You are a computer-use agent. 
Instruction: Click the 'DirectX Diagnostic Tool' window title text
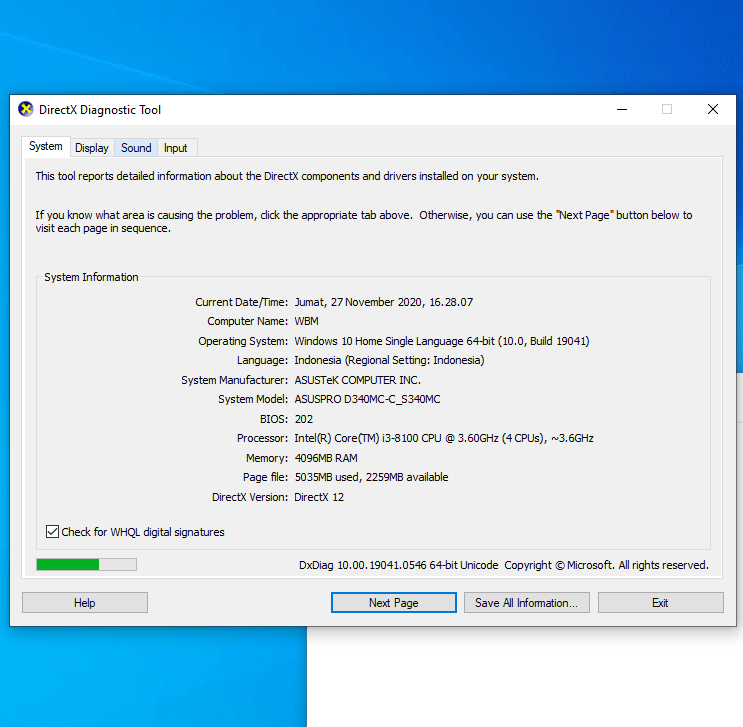[100, 110]
